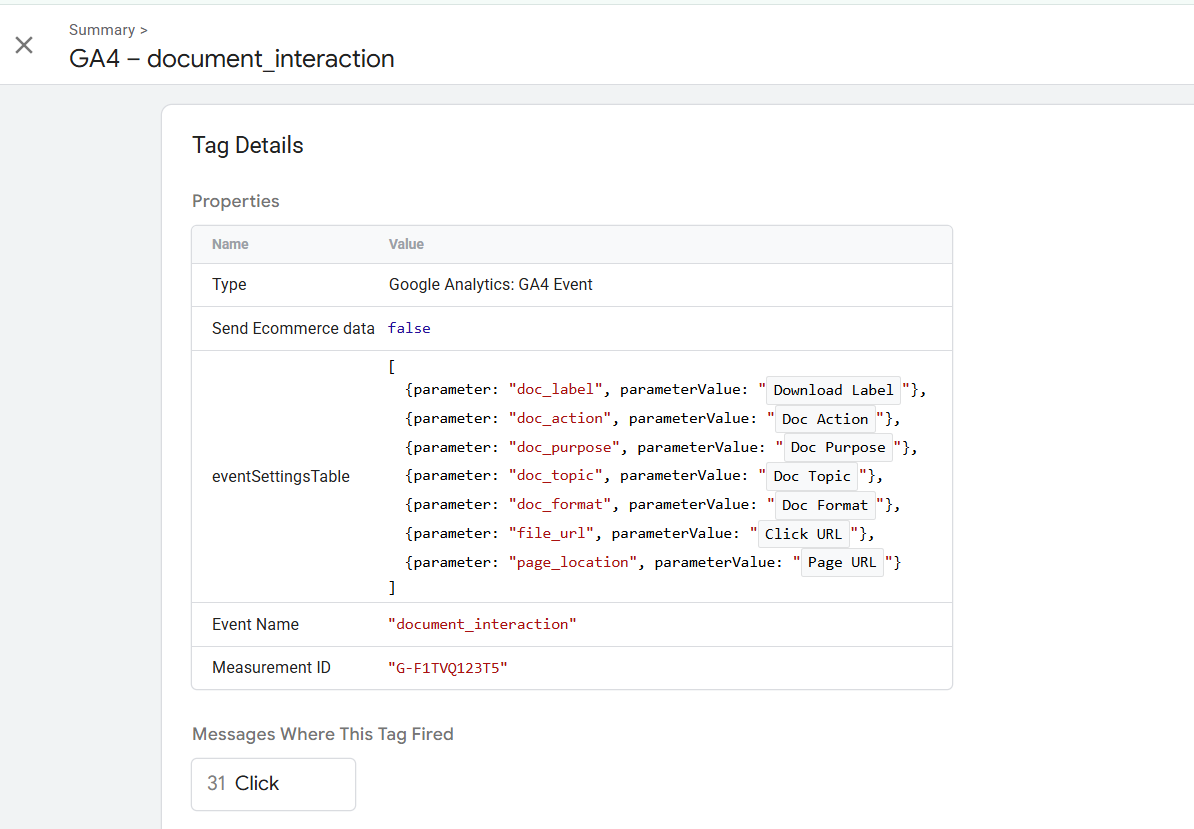Click the Measurement ID value G-F1TVQ123T5

(448, 668)
